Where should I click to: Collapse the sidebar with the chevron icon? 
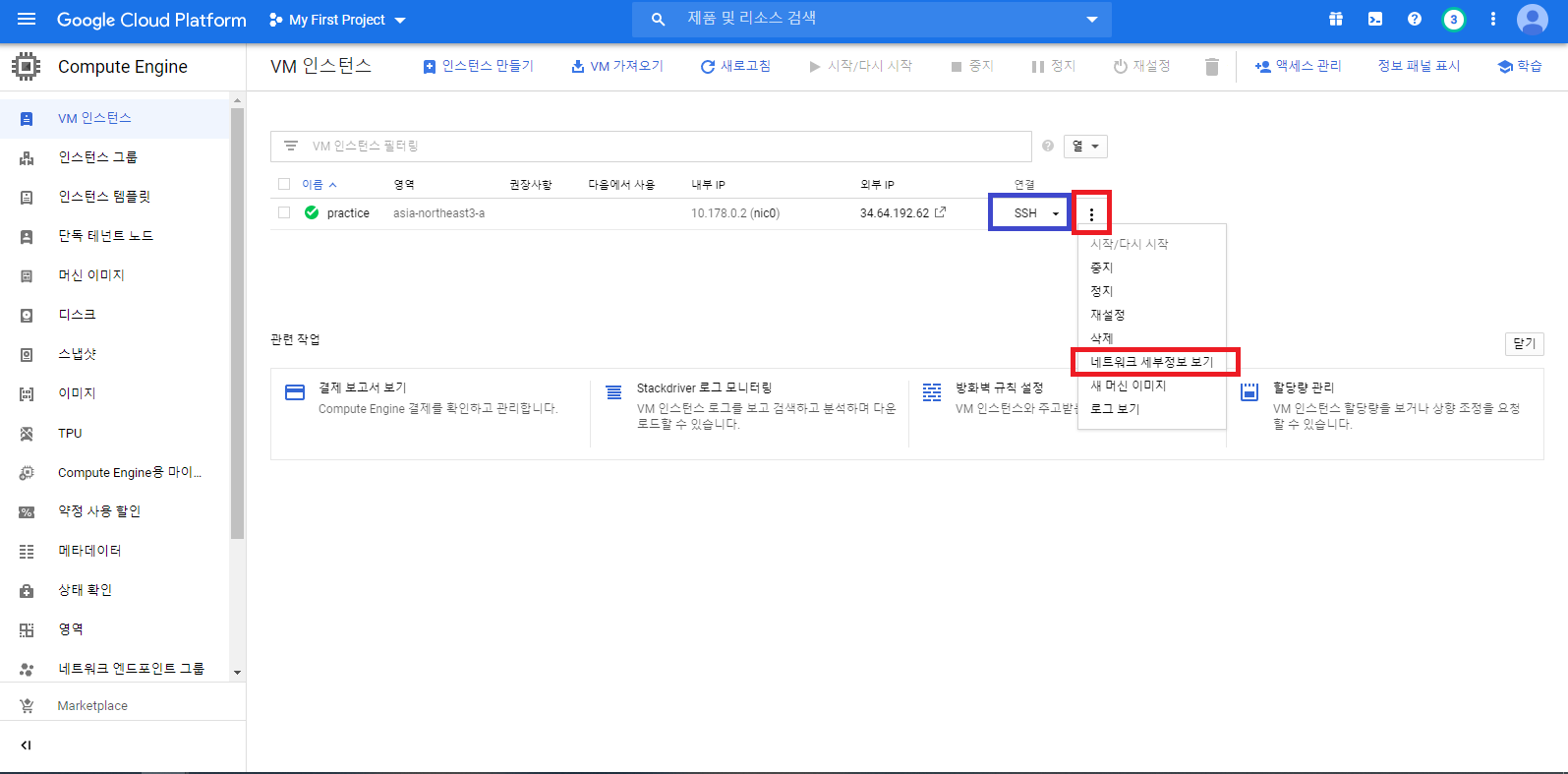coord(27,745)
